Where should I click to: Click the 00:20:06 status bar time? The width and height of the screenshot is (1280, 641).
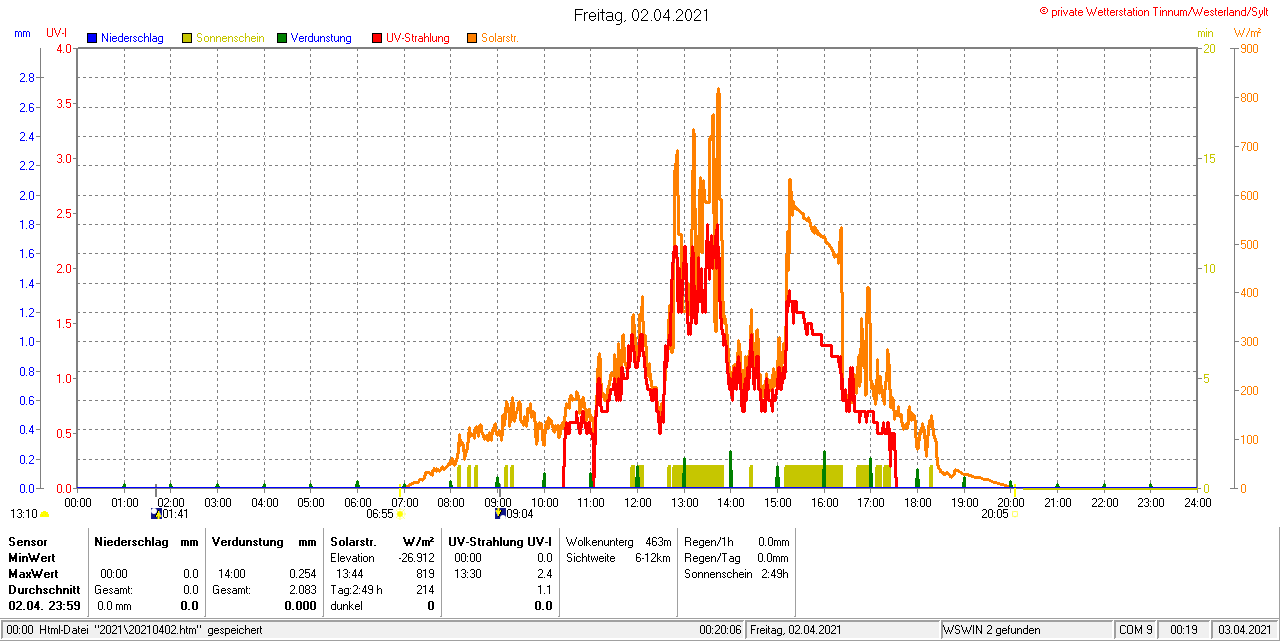[720, 630]
